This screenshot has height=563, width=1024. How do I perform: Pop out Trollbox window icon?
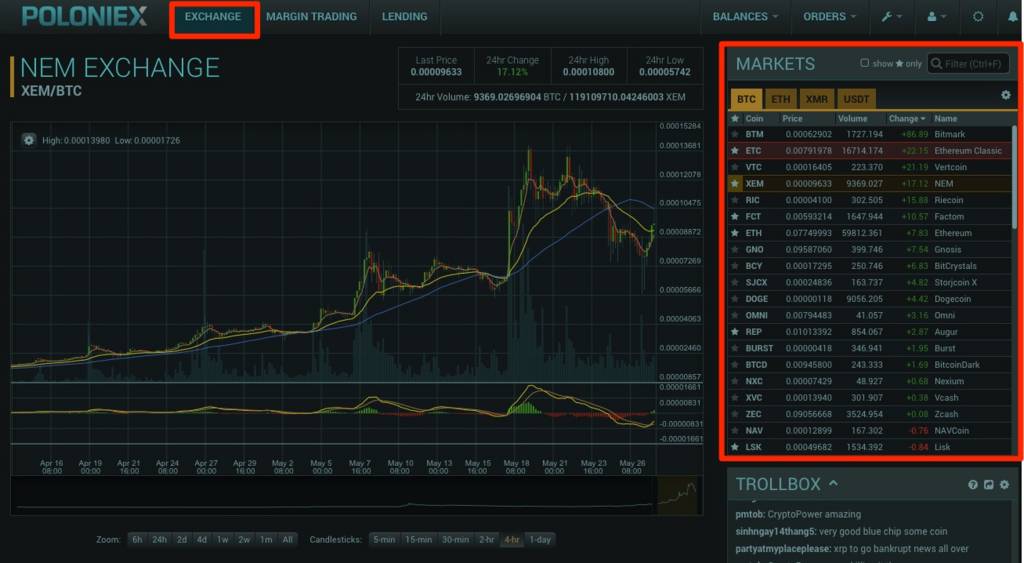tap(989, 485)
